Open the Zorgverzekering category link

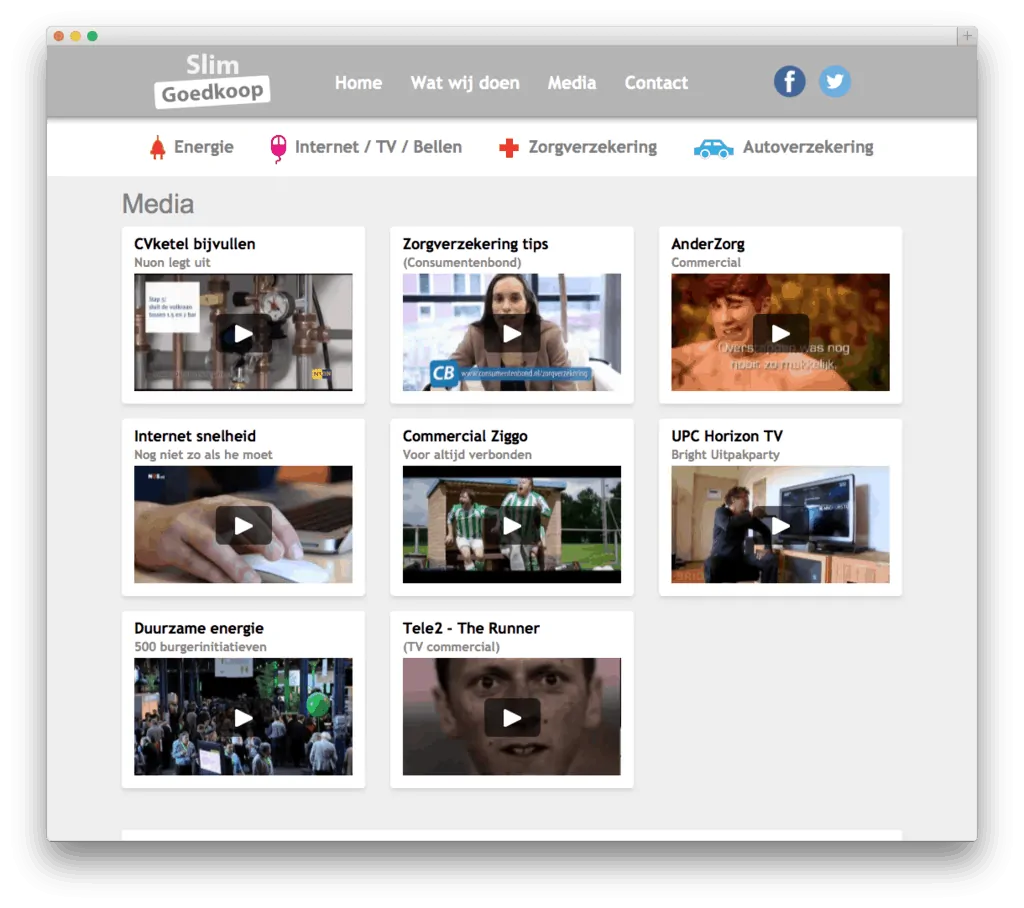pos(593,147)
